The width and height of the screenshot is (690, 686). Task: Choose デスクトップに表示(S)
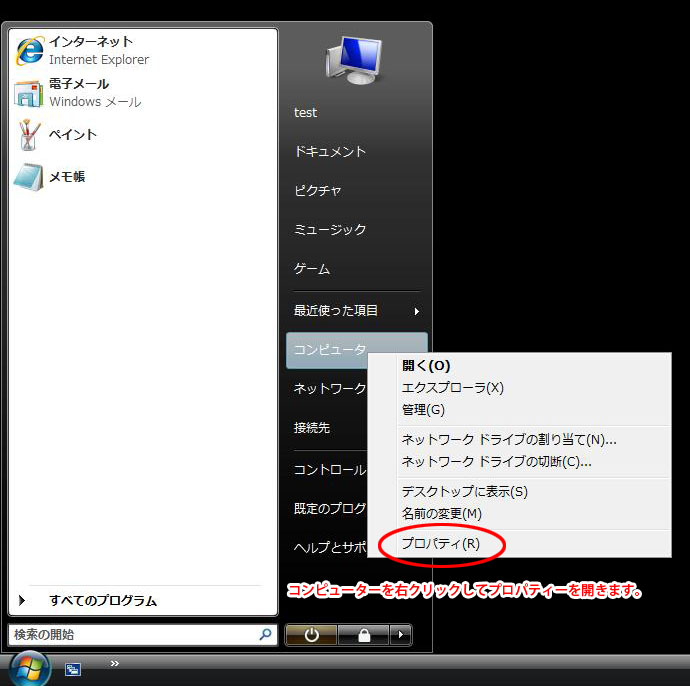519,491
